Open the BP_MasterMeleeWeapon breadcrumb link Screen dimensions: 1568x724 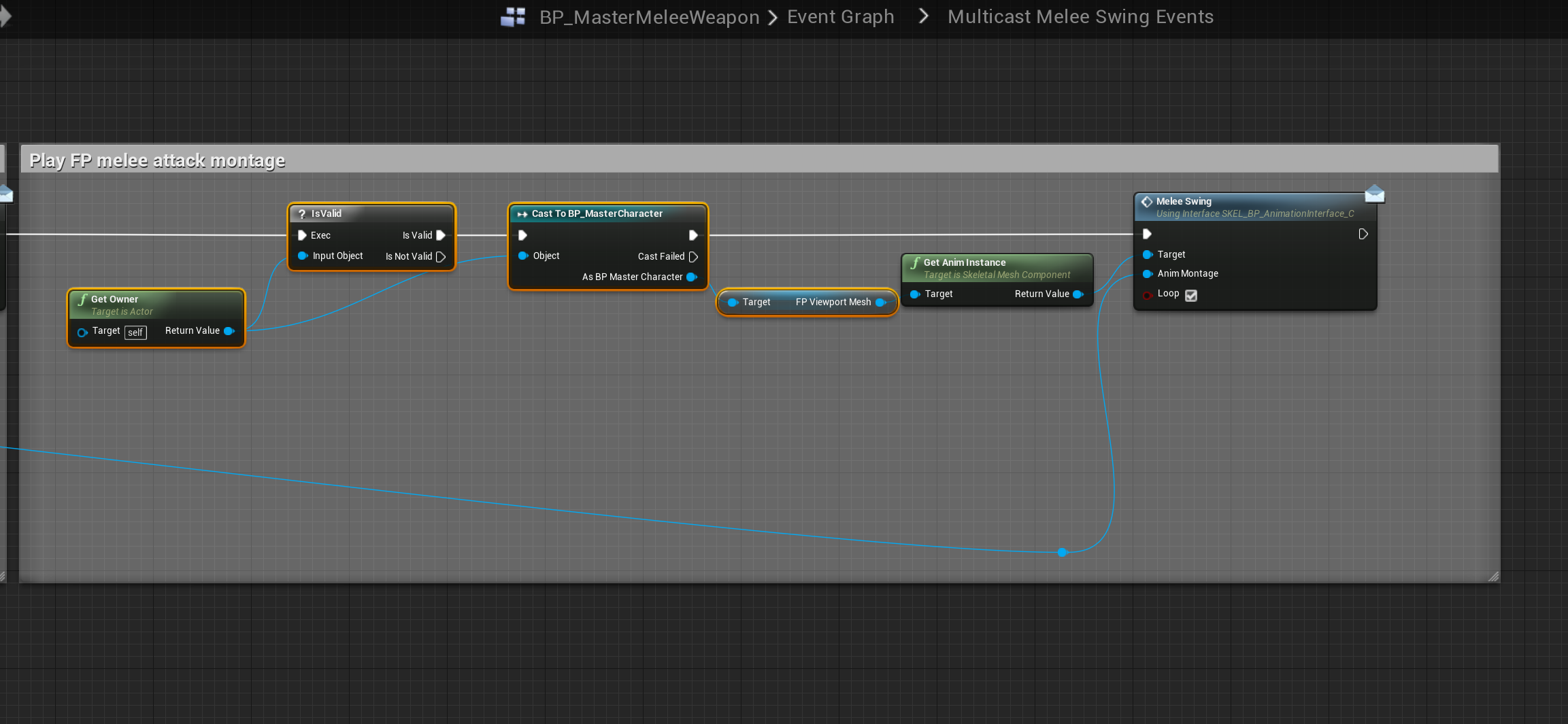(649, 18)
